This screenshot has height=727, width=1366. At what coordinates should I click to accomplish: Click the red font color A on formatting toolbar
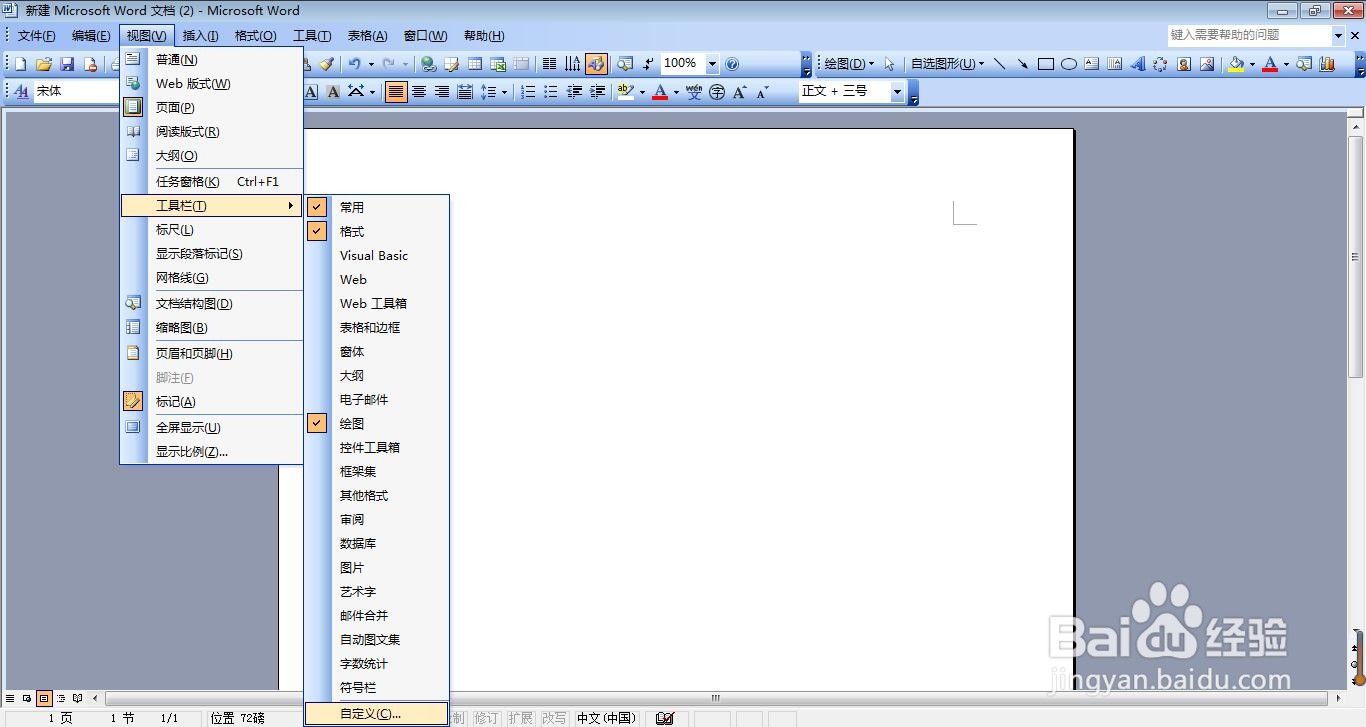tap(660, 92)
